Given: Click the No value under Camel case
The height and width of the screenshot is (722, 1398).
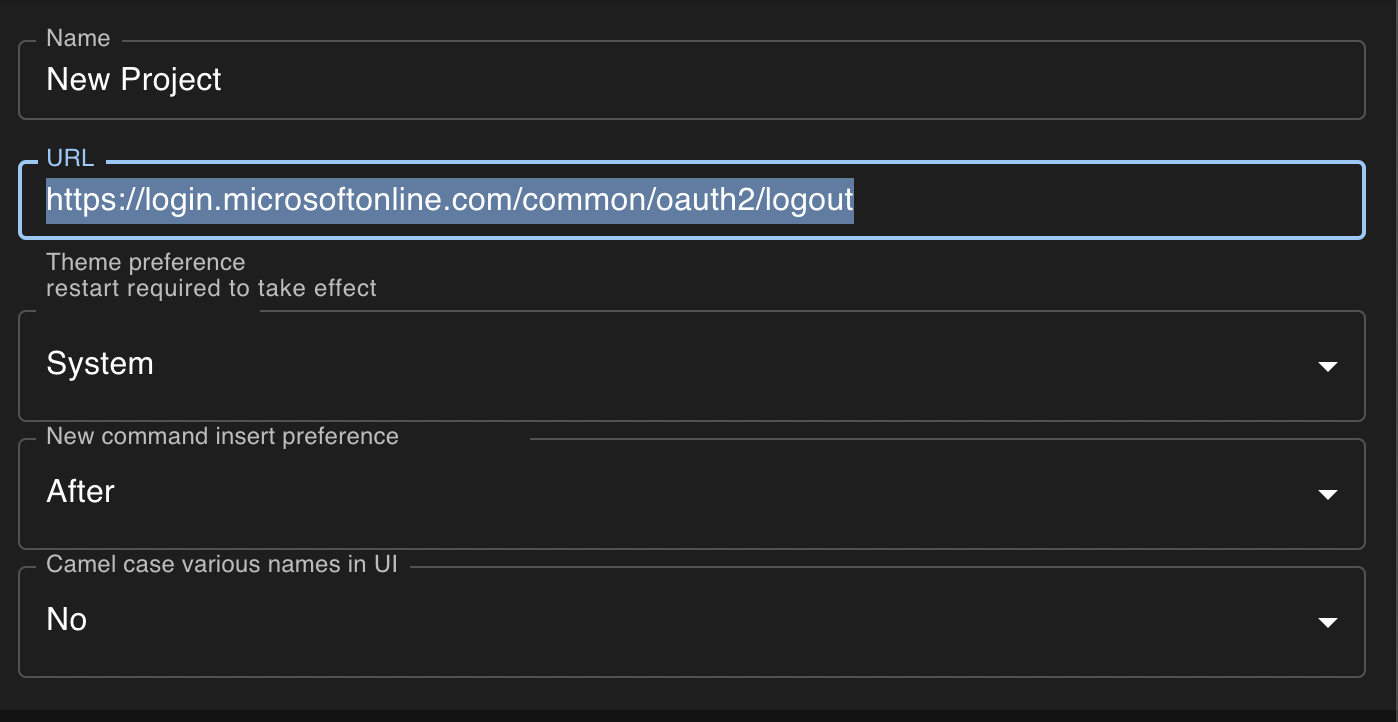Looking at the screenshot, I should pyautogui.click(x=66, y=619).
